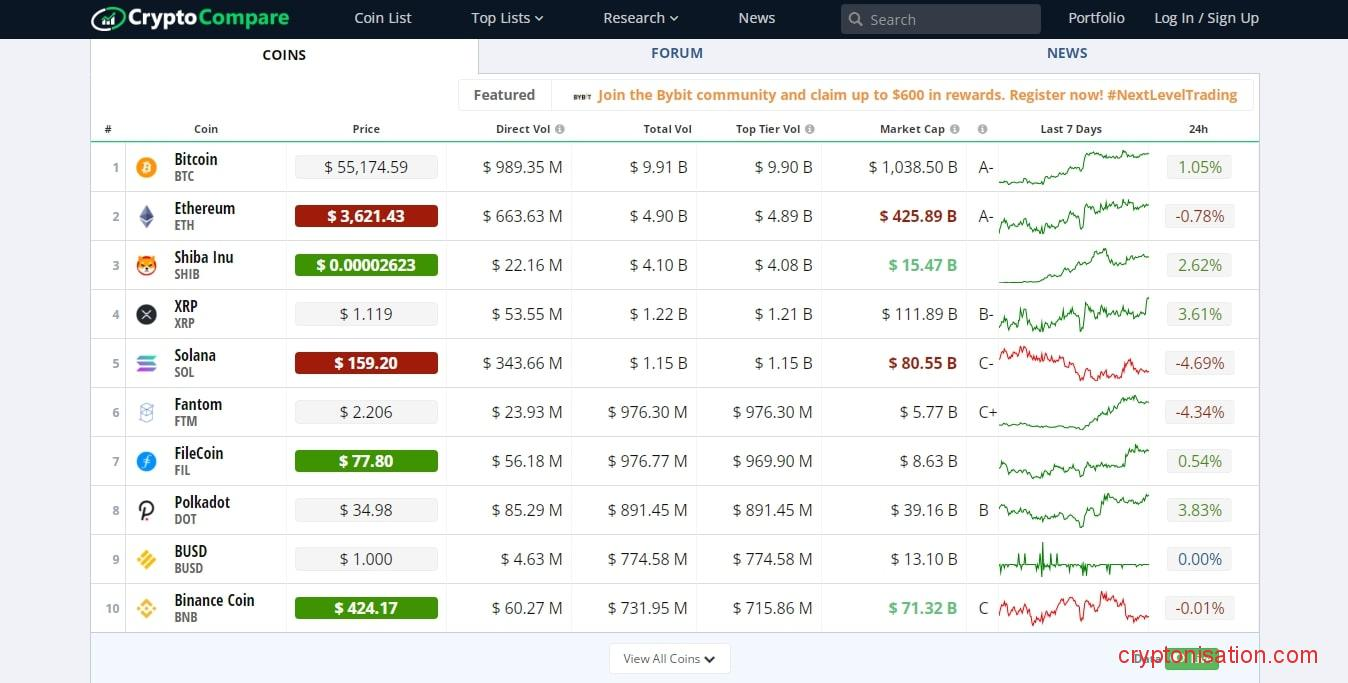
Task: Expand the Research dropdown menu
Action: point(640,18)
